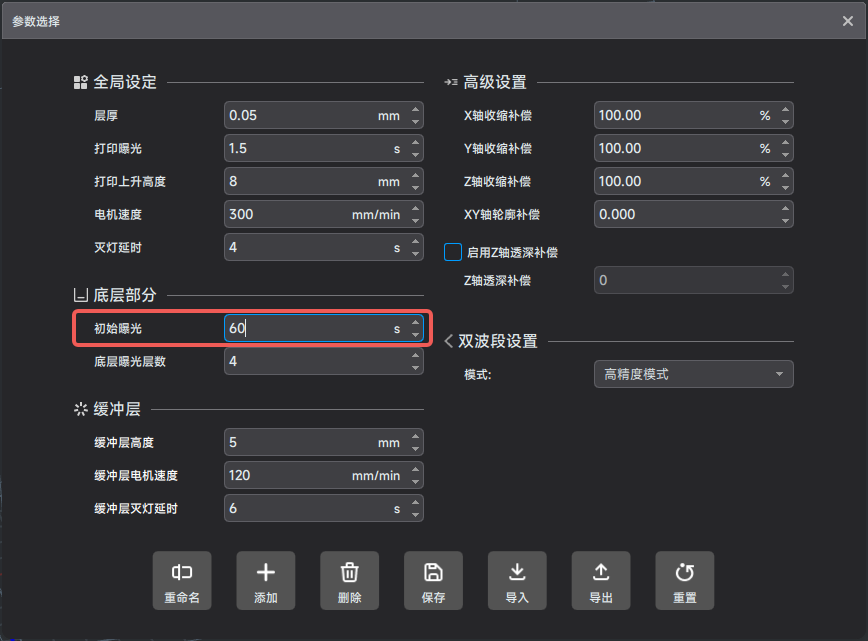
Task: Click the 缓冲层 sun-shaped icon
Action: (80, 408)
